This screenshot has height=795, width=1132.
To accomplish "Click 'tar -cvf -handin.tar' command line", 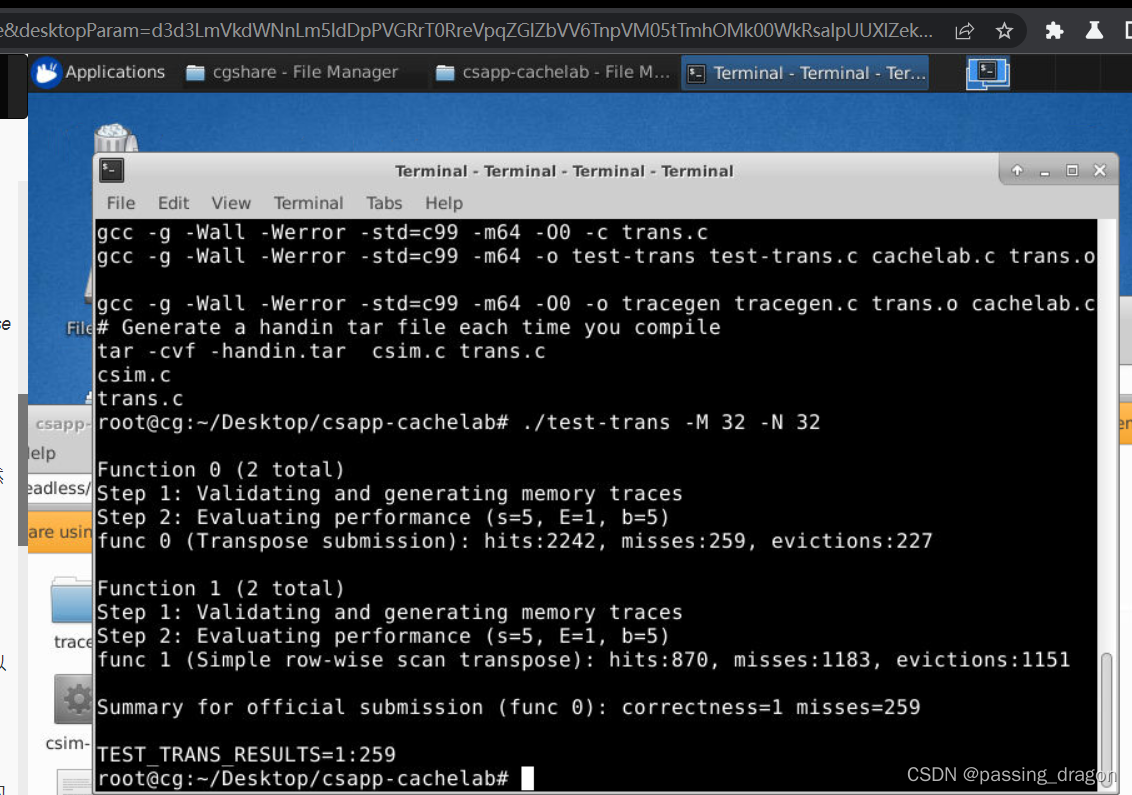I will click(321, 352).
